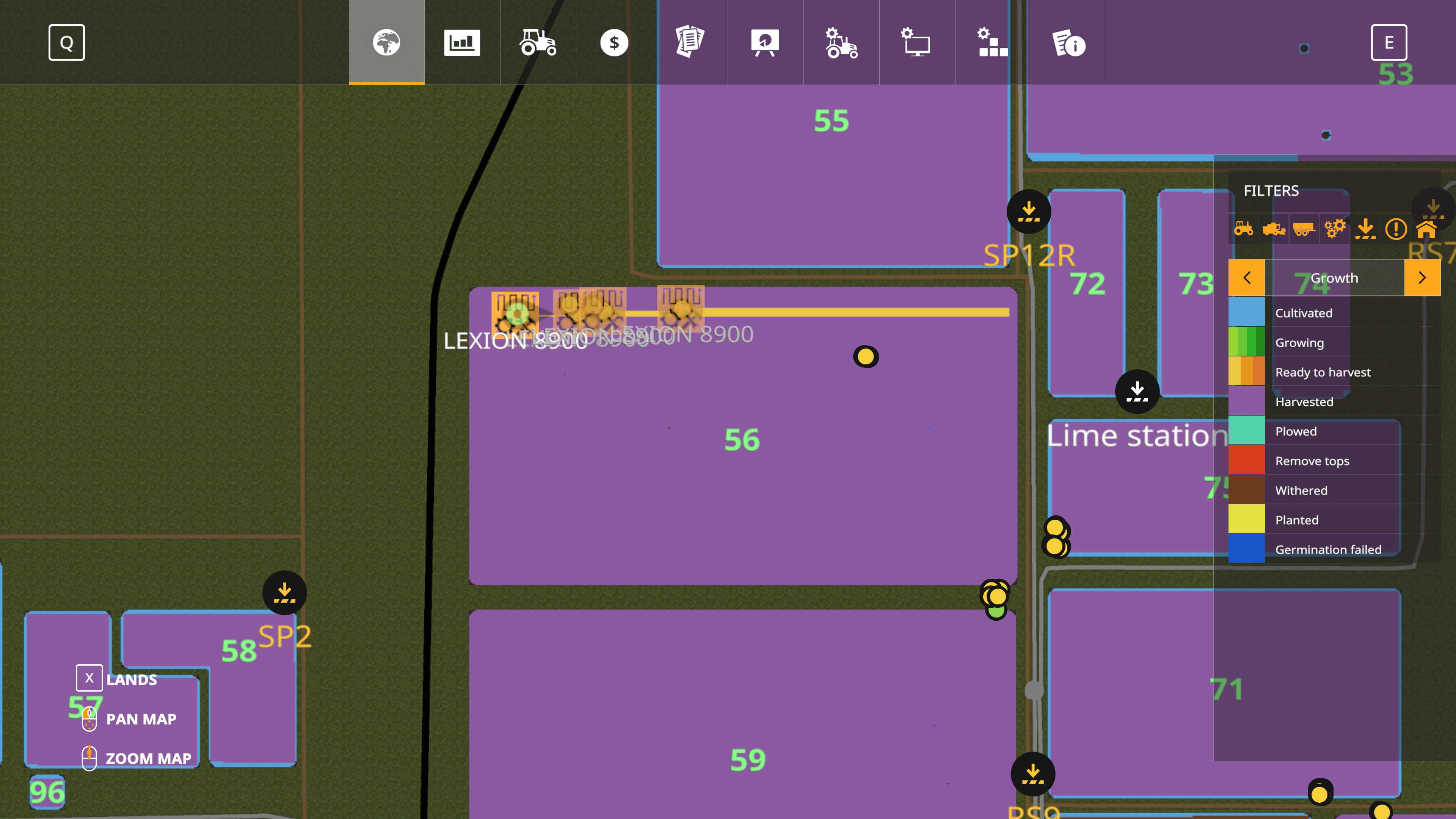Image resolution: width=1456 pixels, height=819 pixels.
Task: Open the finances dollar tab
Action: 614,42
